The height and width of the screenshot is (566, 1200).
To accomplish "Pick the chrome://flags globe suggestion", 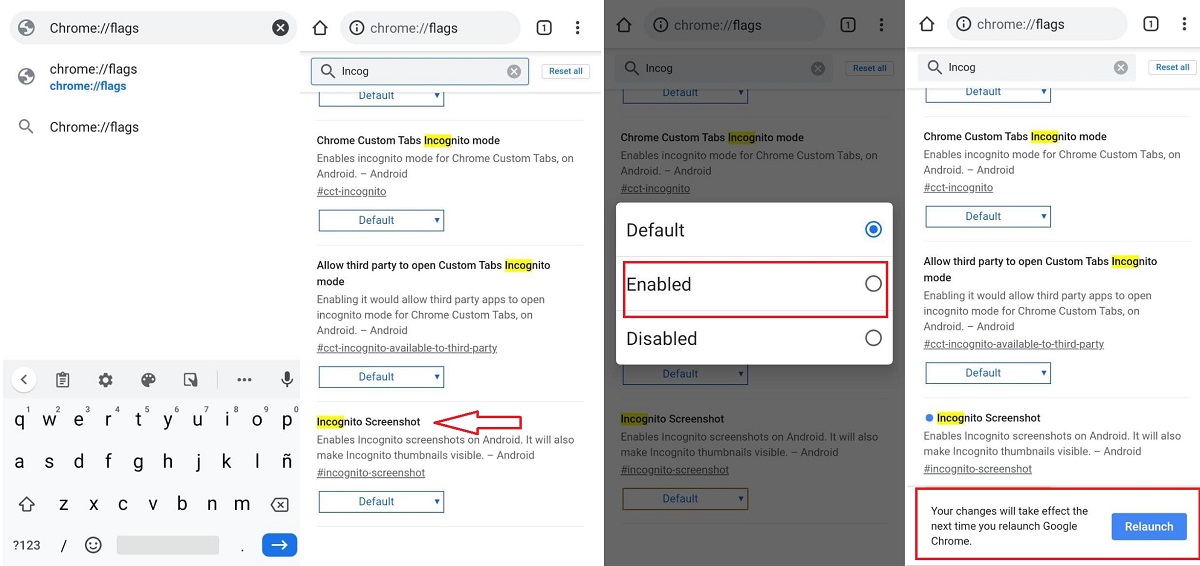I will coord(93,76).
